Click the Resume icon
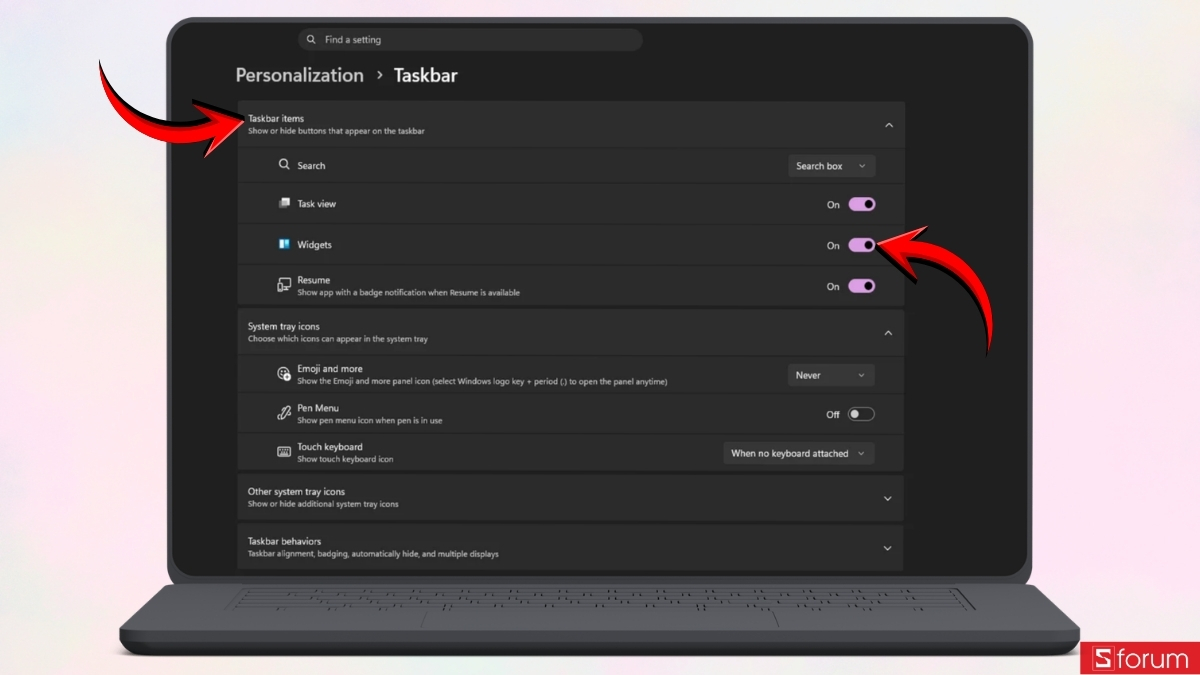 tap(284, 286)
